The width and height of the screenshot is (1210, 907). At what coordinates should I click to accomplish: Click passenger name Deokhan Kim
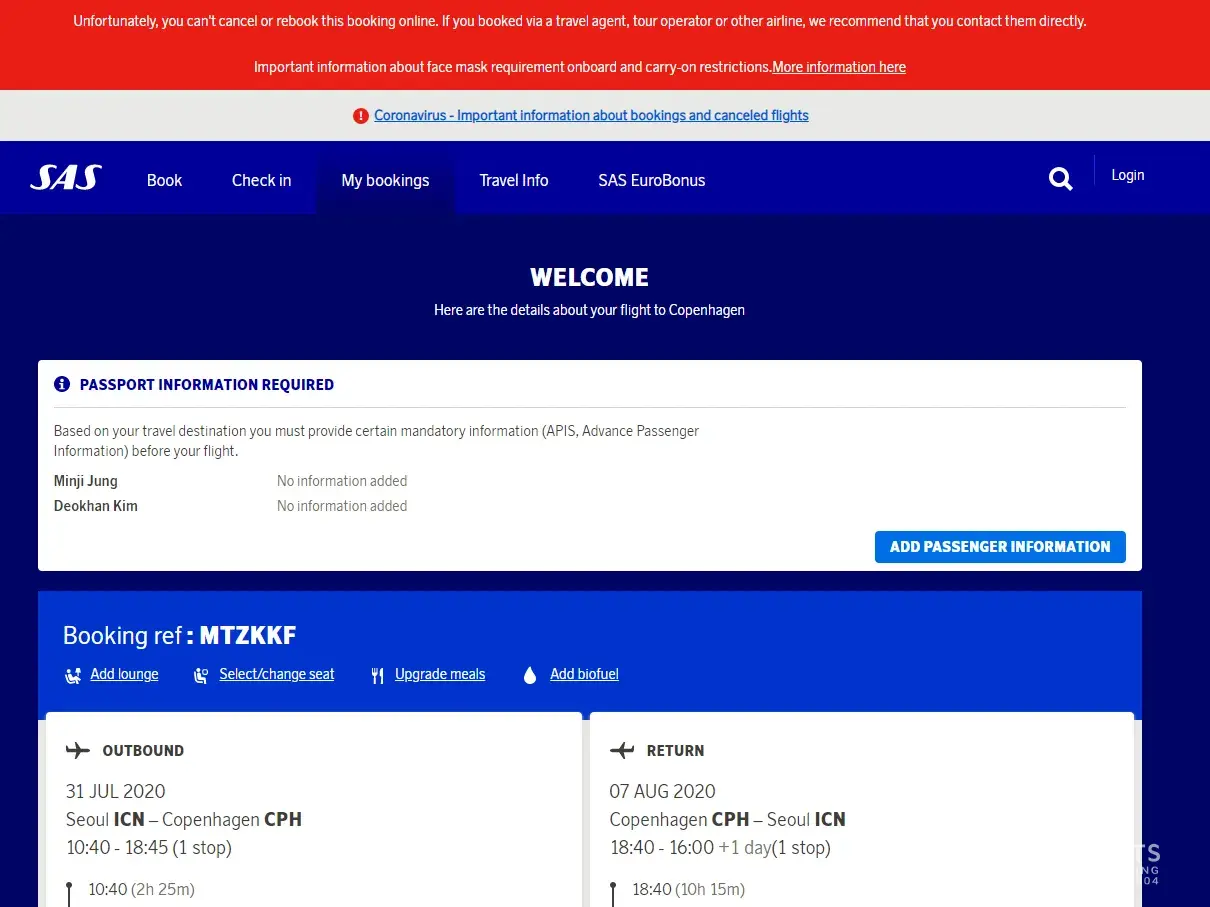click(96, 506)
